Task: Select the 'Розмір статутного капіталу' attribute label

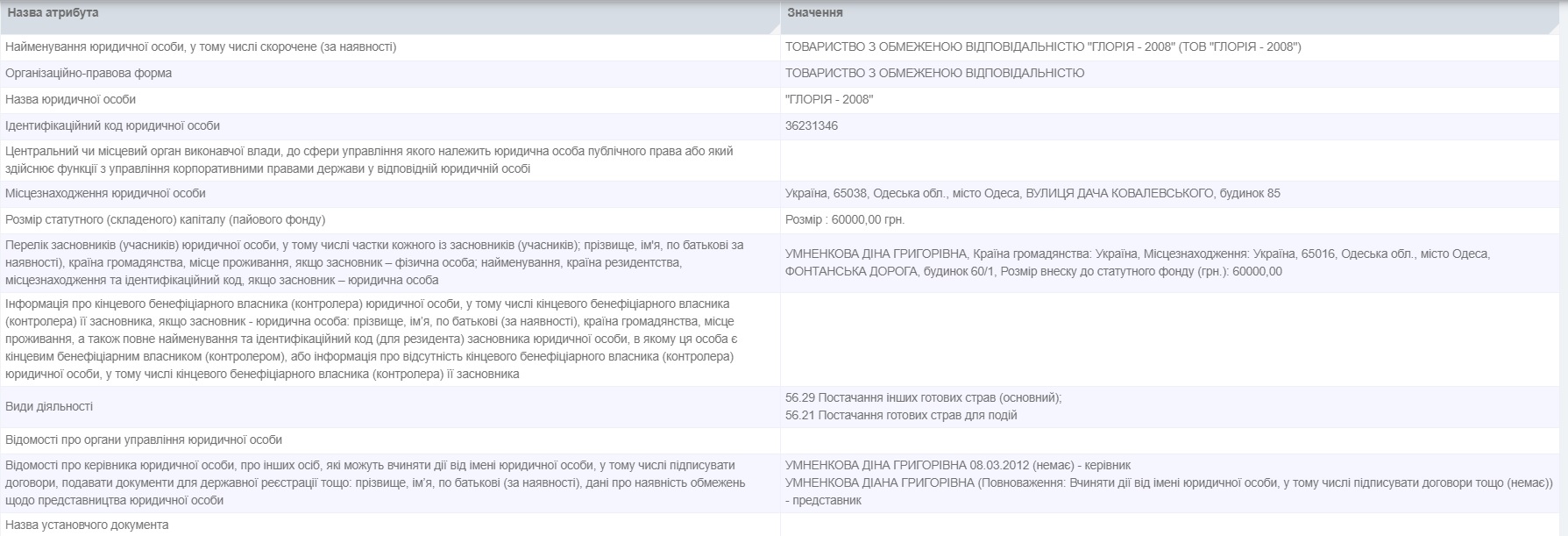Action: 165,220
